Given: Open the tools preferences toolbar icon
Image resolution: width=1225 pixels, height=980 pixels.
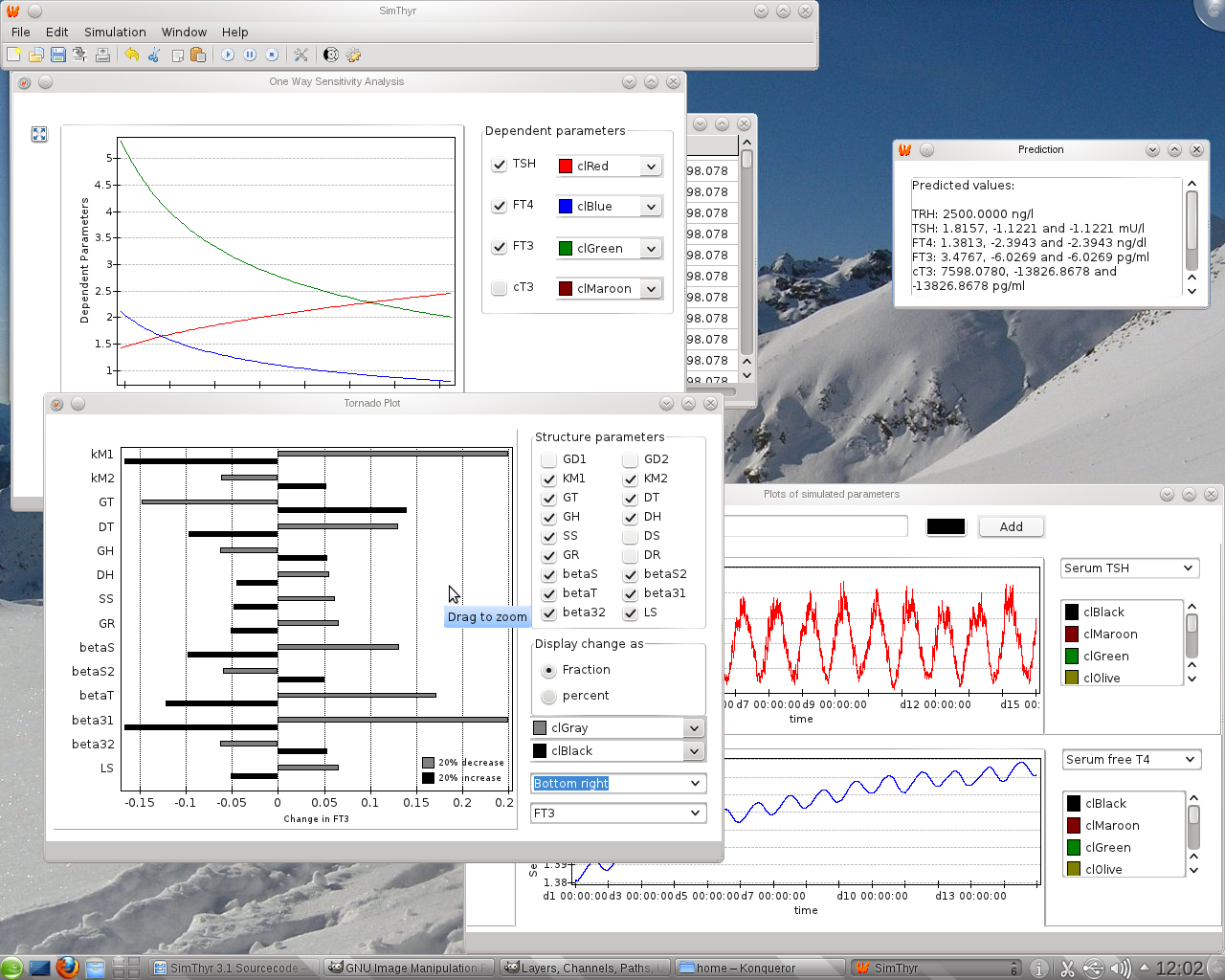Looking at the screenshot, I should point(301,55).
